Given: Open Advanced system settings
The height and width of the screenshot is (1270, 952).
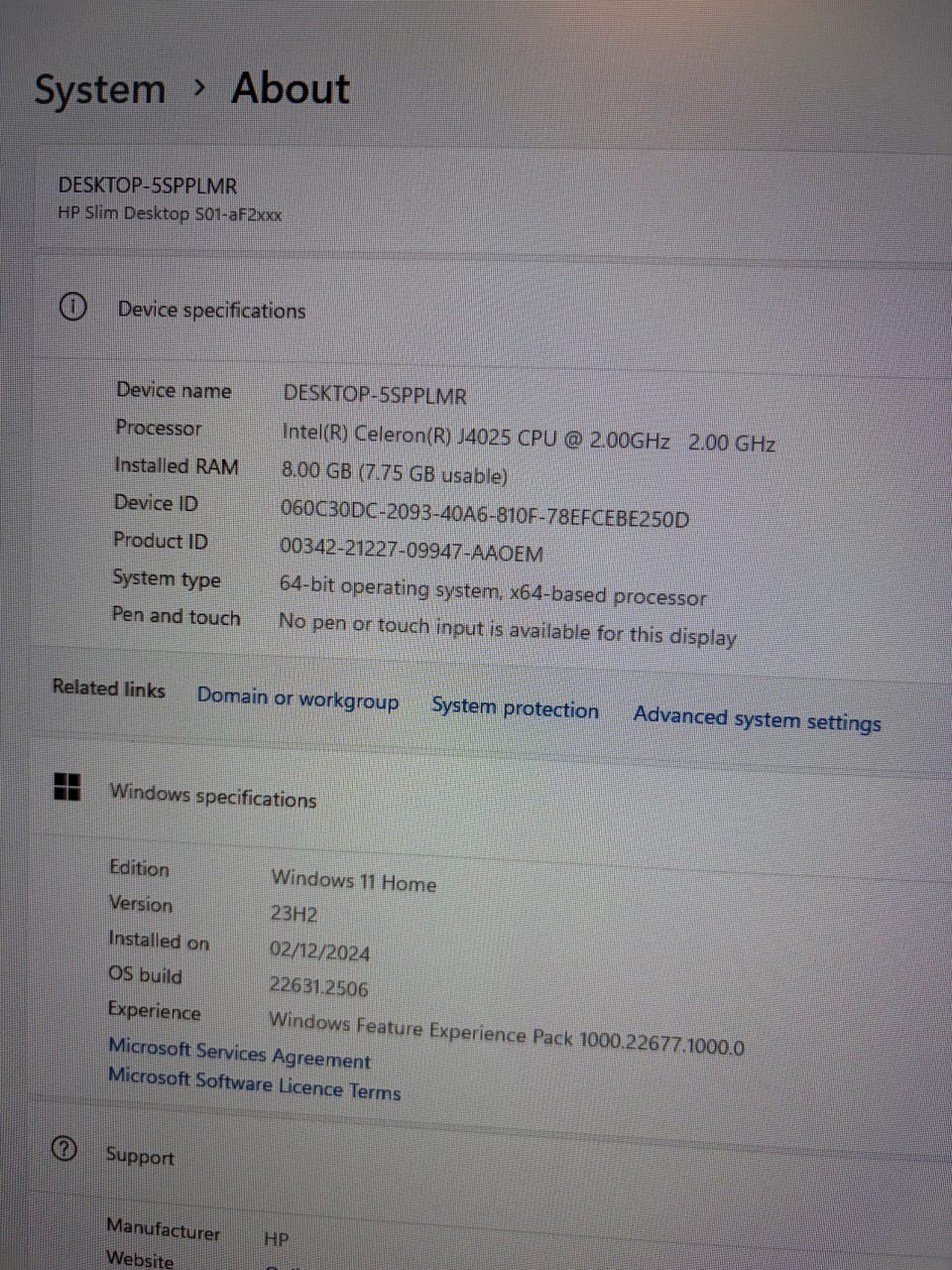Looking at the screenshot, I should point(757,718).
